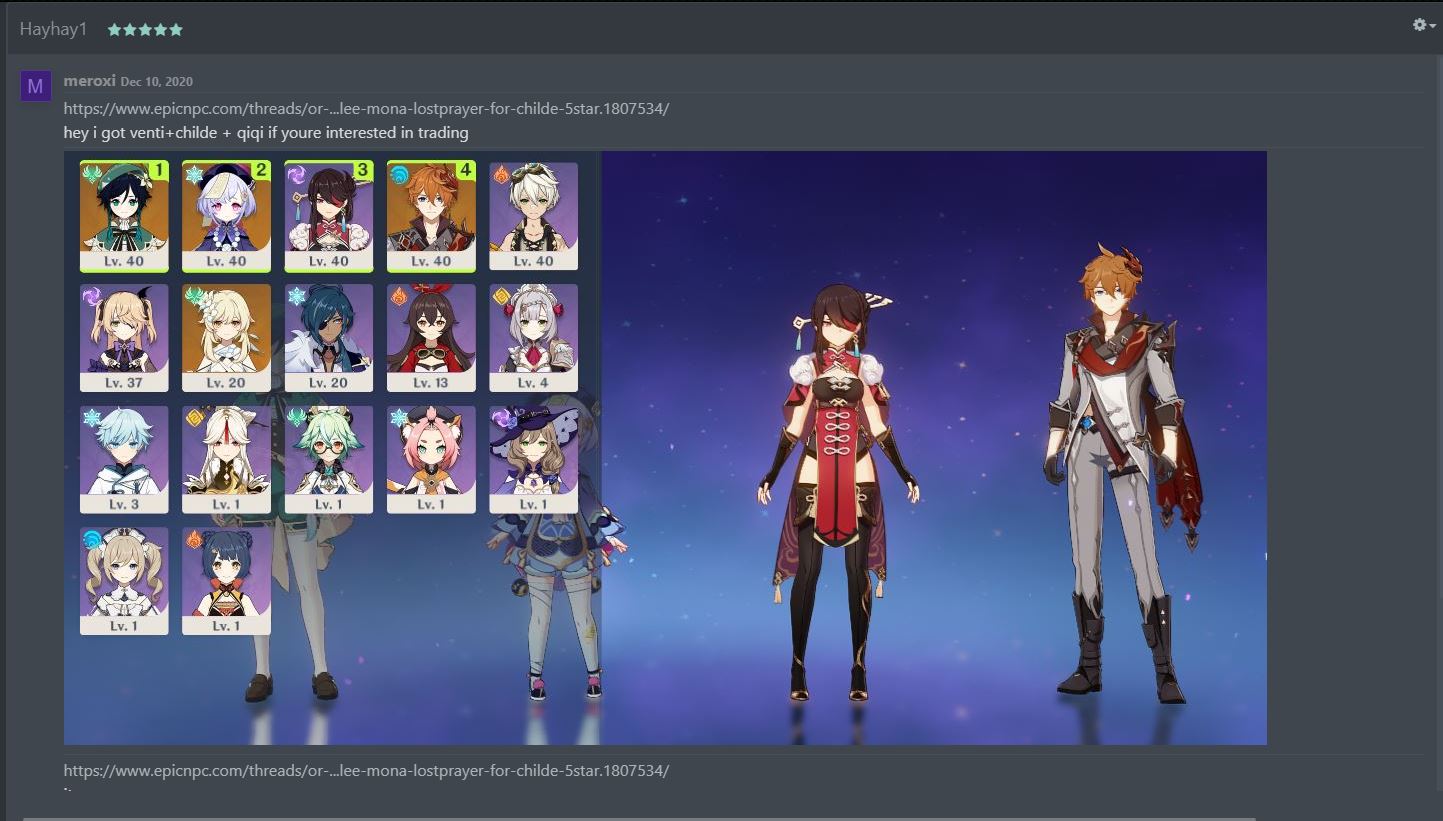Click the horizontal scrollbar at the bottom
1443x821 pixels.
click(x=640, y=818)
